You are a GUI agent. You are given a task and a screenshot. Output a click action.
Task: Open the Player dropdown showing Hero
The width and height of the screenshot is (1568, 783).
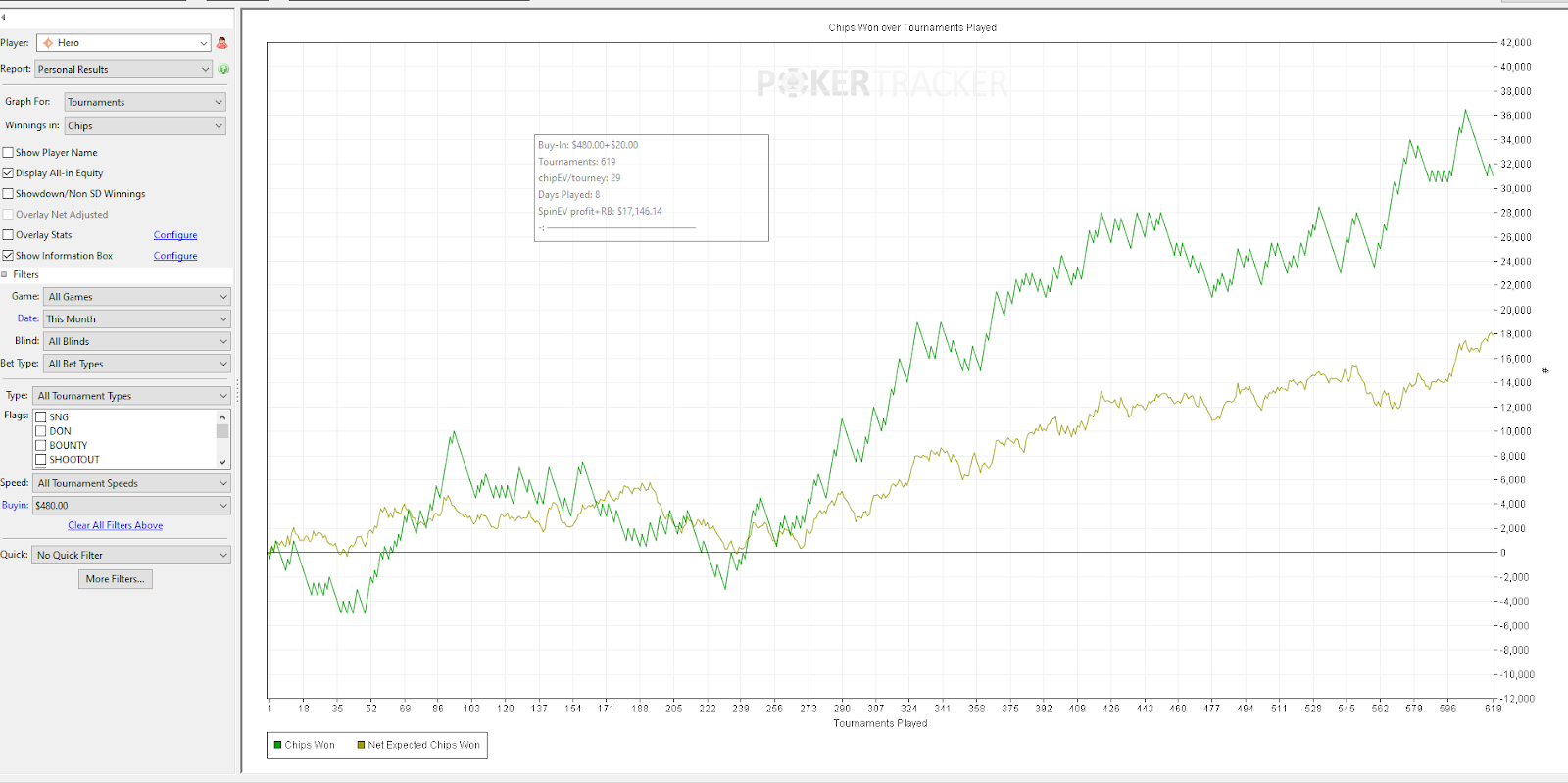[123, 43]
